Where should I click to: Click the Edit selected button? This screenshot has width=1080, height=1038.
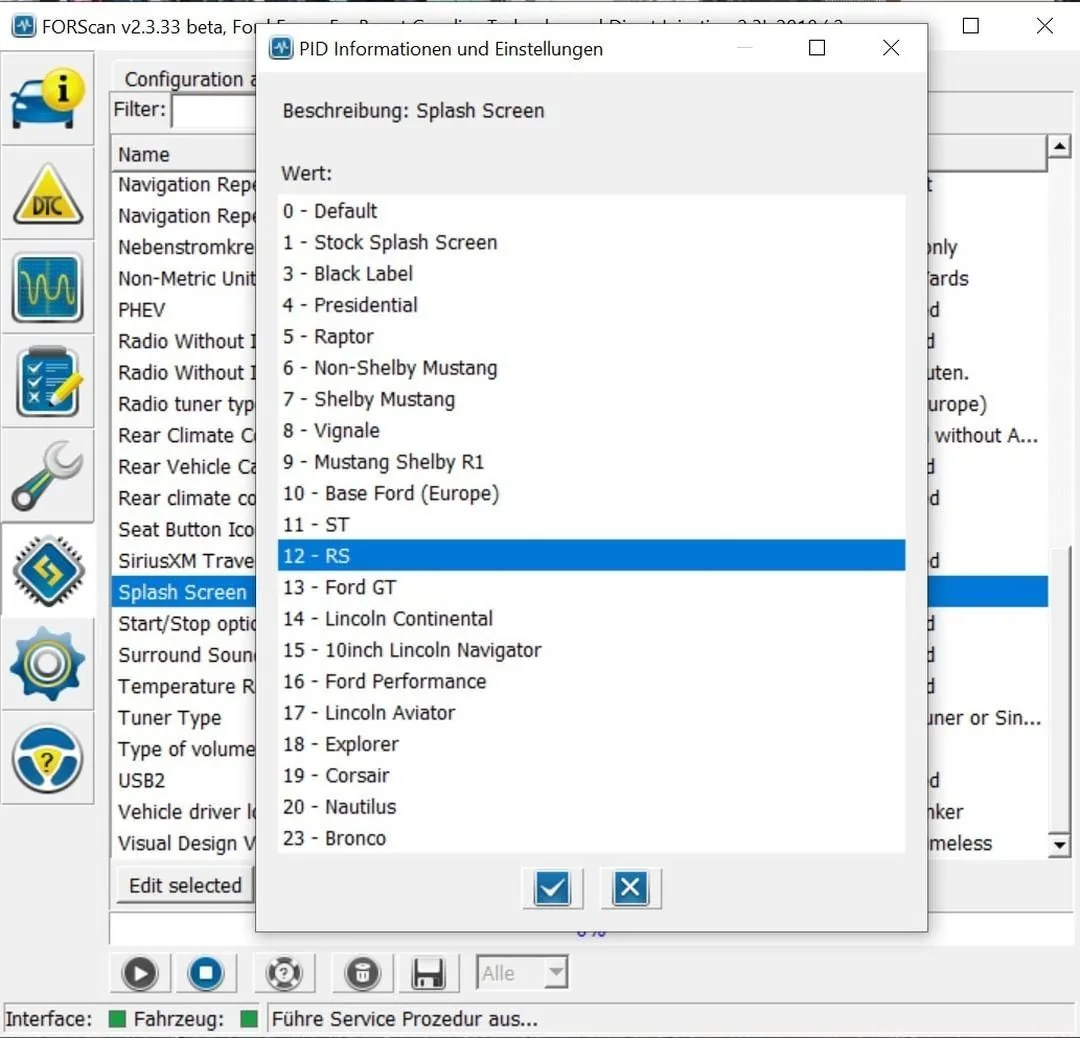[x=185, y=885]
